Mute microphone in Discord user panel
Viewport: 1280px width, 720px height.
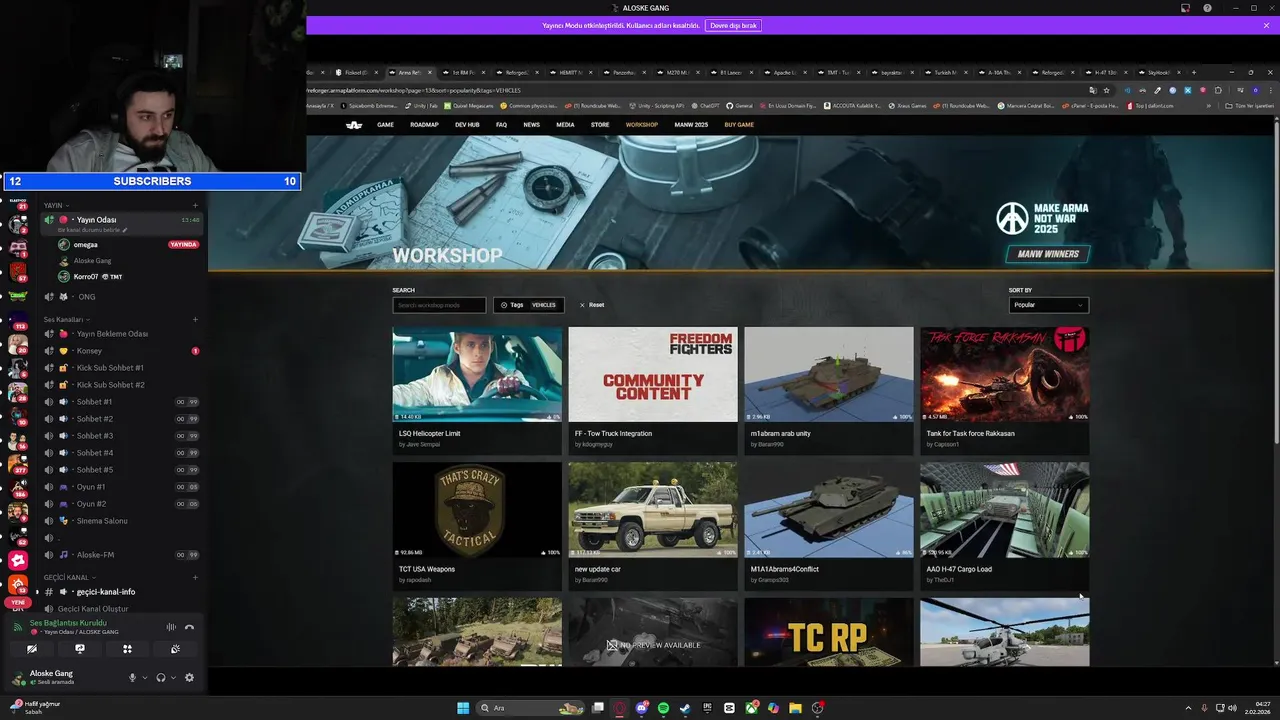point(132,677)
